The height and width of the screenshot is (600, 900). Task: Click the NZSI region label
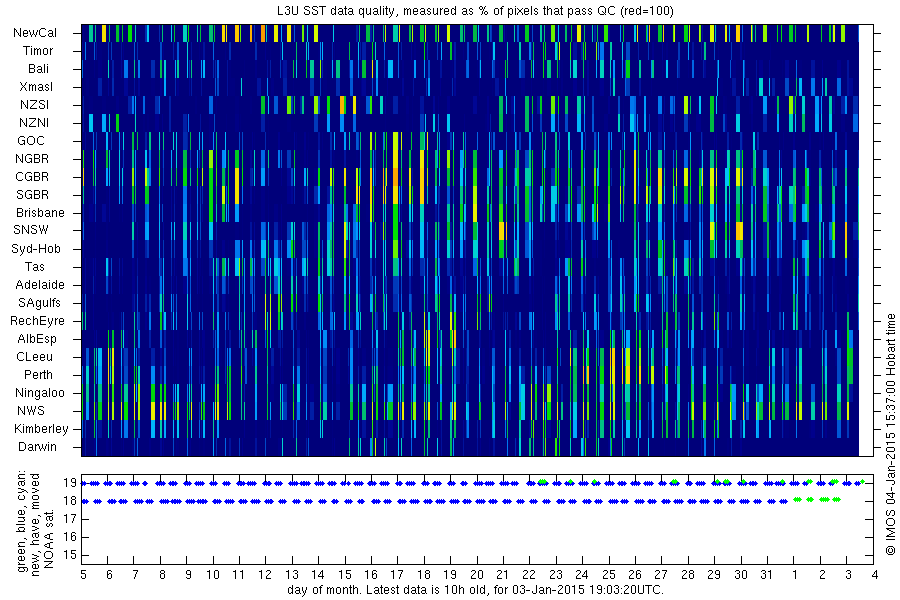tap(34, 104)
